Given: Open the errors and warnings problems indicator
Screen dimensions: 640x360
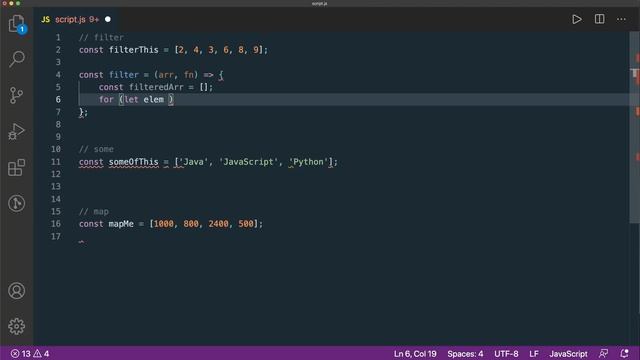Looking at the screenshot, I should [30, 353].
